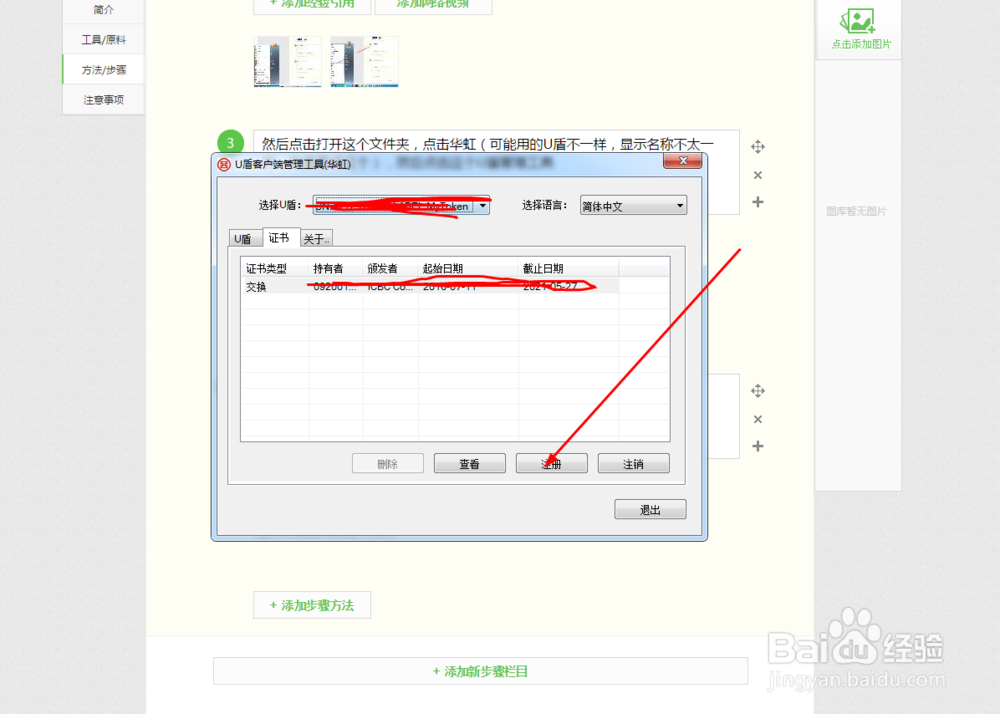This screenshot has width=1000, height=714.
Task: Click the plus icon beside the lower step box
Action: tap(758, 446)
